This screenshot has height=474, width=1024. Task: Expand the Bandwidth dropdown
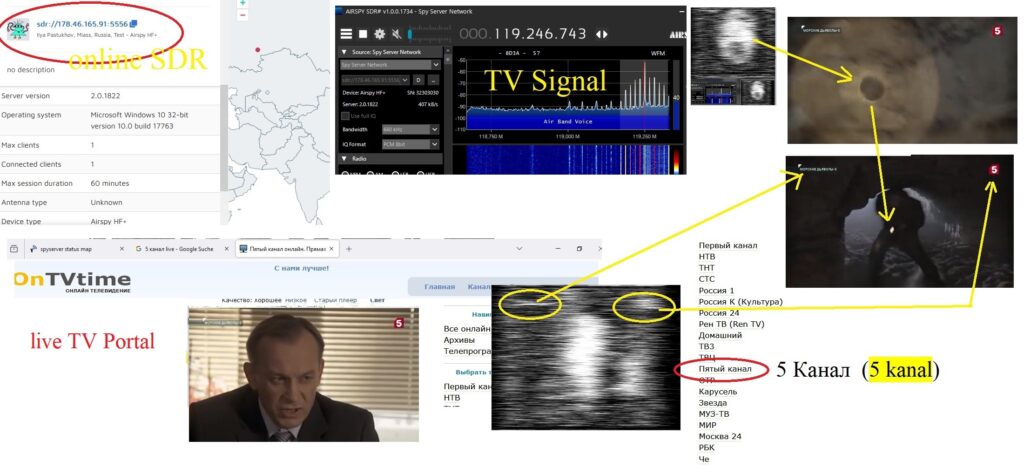(435, 129)
